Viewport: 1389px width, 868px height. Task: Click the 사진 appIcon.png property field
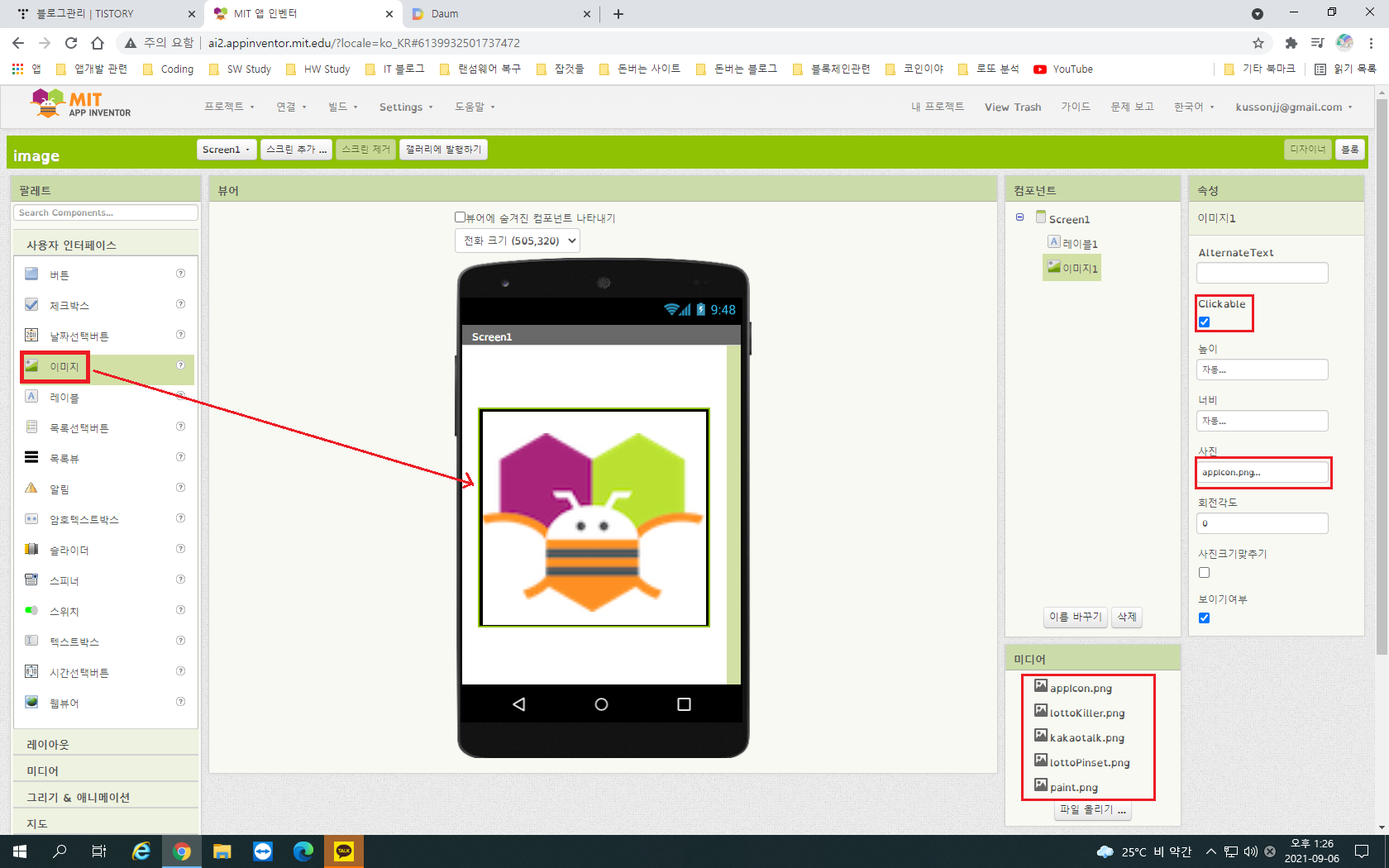click(1263, 472)
